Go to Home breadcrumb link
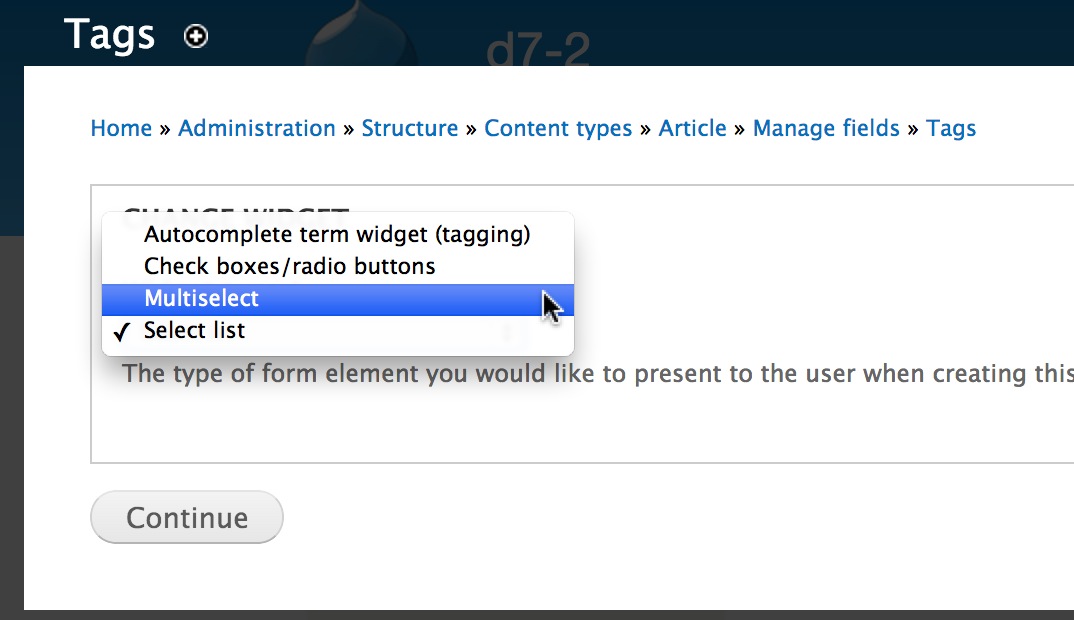 coord(121,128)
